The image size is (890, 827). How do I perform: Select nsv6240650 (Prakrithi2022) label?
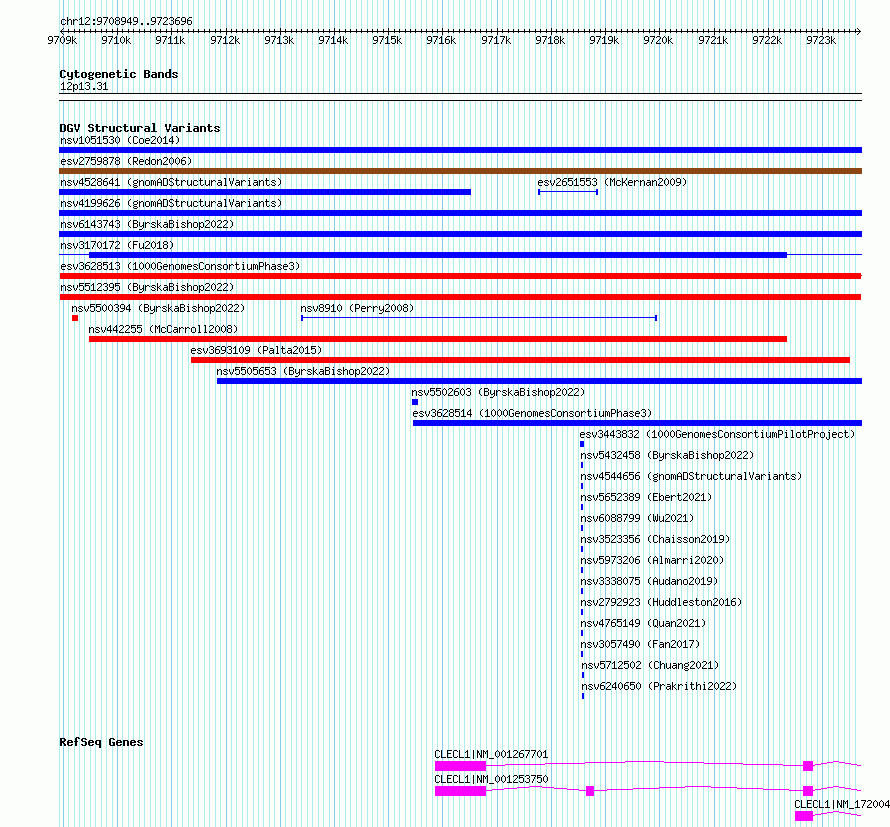pyautogui.click(x=659, y=686)
